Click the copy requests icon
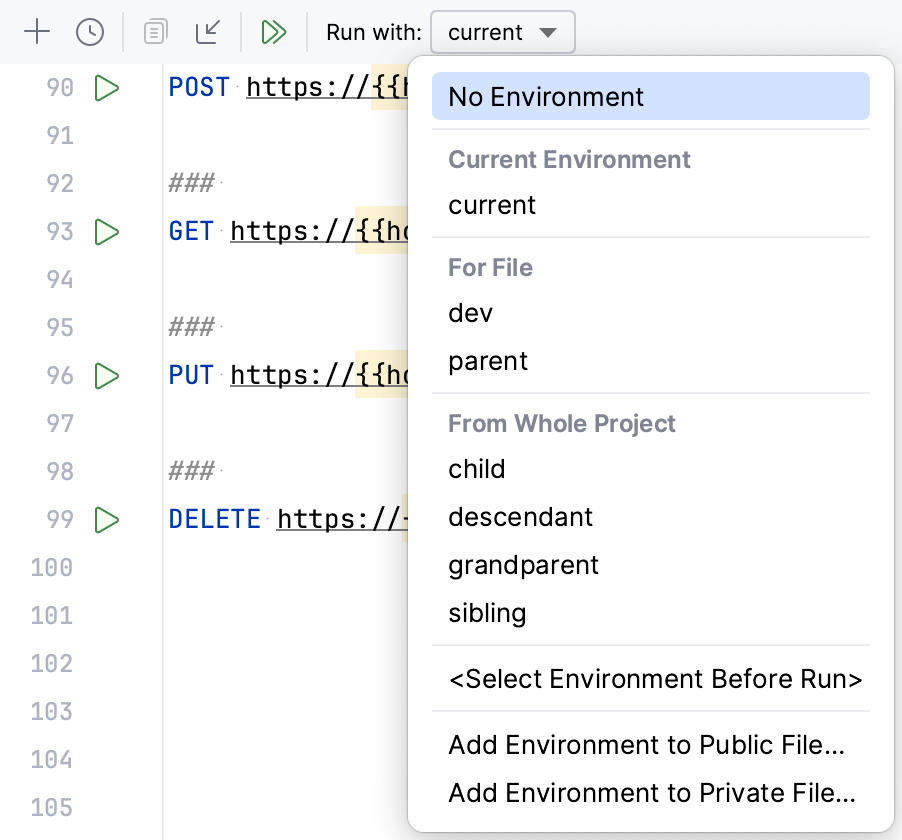The image size is (902, 840). tap(155, 31)
